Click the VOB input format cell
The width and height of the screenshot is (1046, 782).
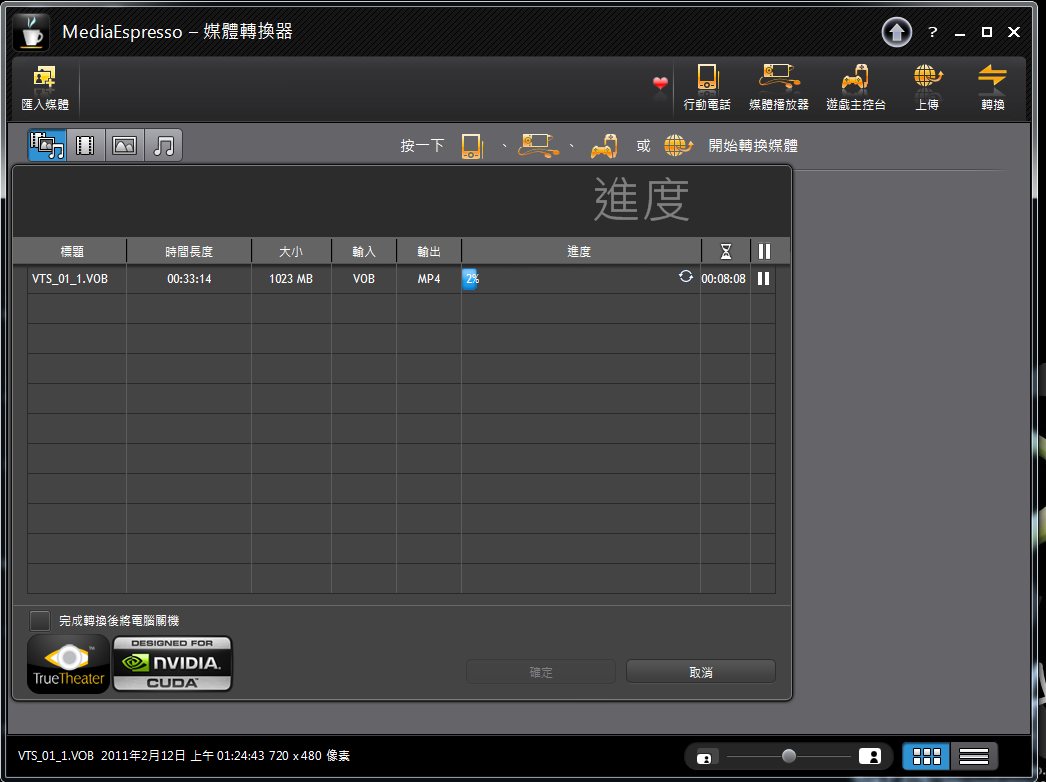[x=364, y=279]
